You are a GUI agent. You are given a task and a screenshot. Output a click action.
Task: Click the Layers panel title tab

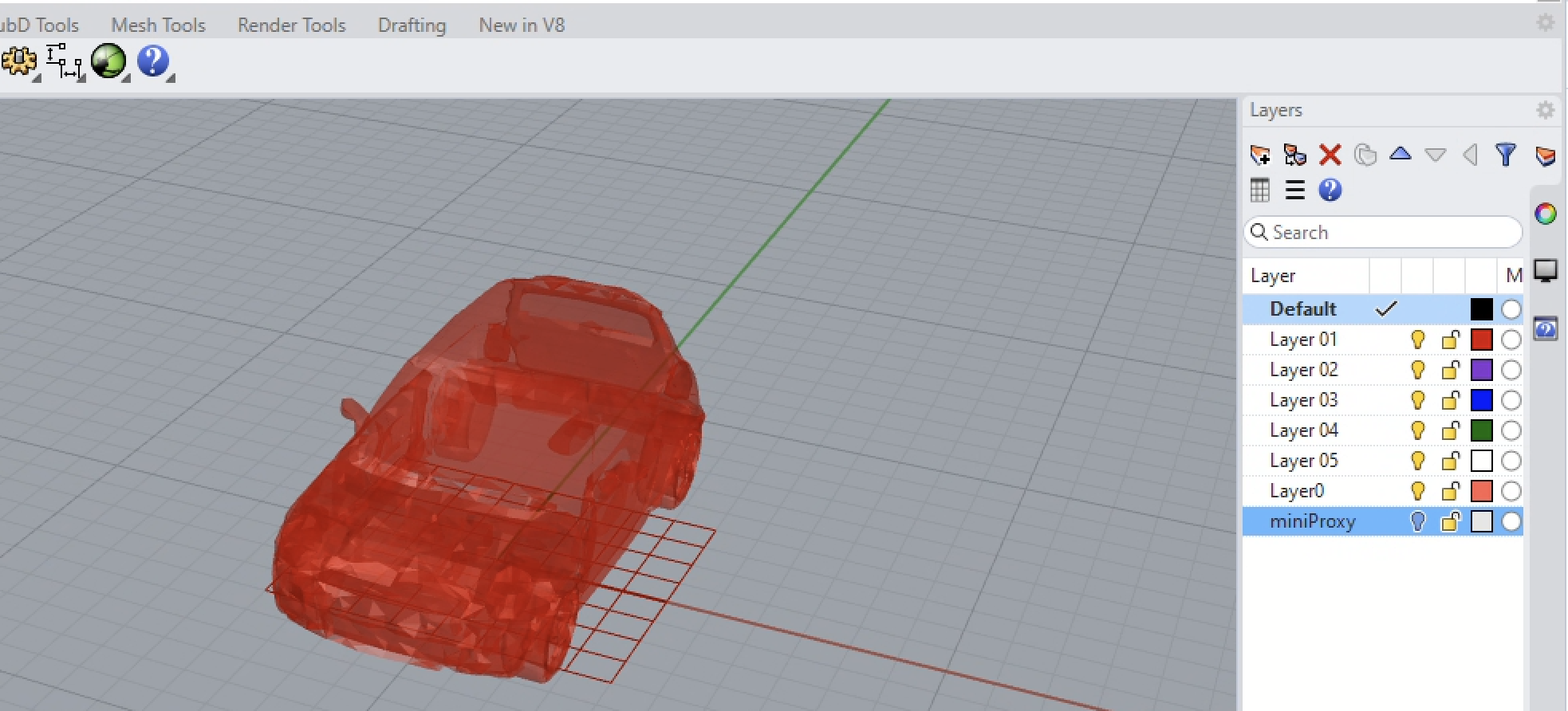click(1275, 110)
